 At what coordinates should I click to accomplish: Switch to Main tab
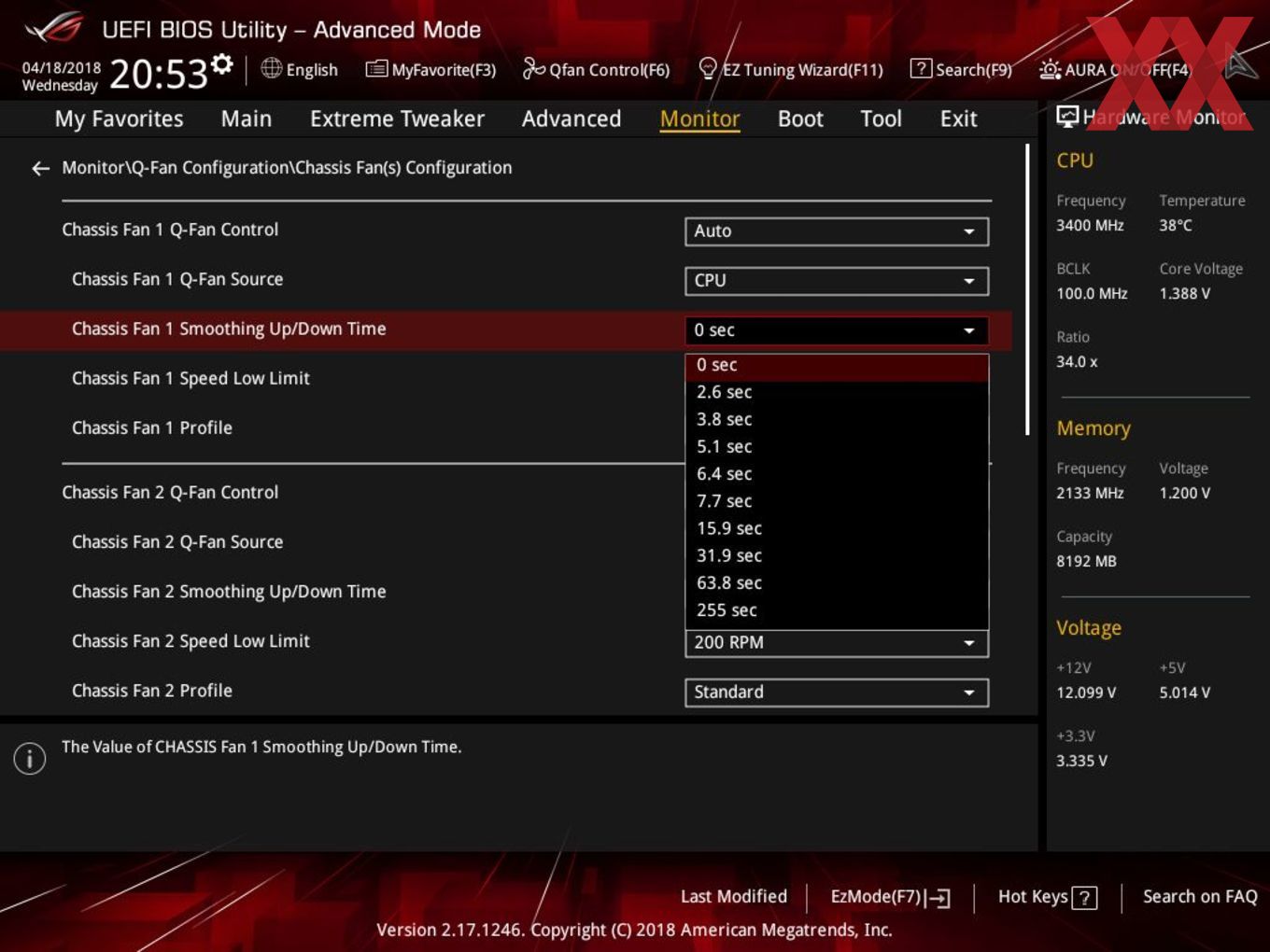click(x=247, y=119)
